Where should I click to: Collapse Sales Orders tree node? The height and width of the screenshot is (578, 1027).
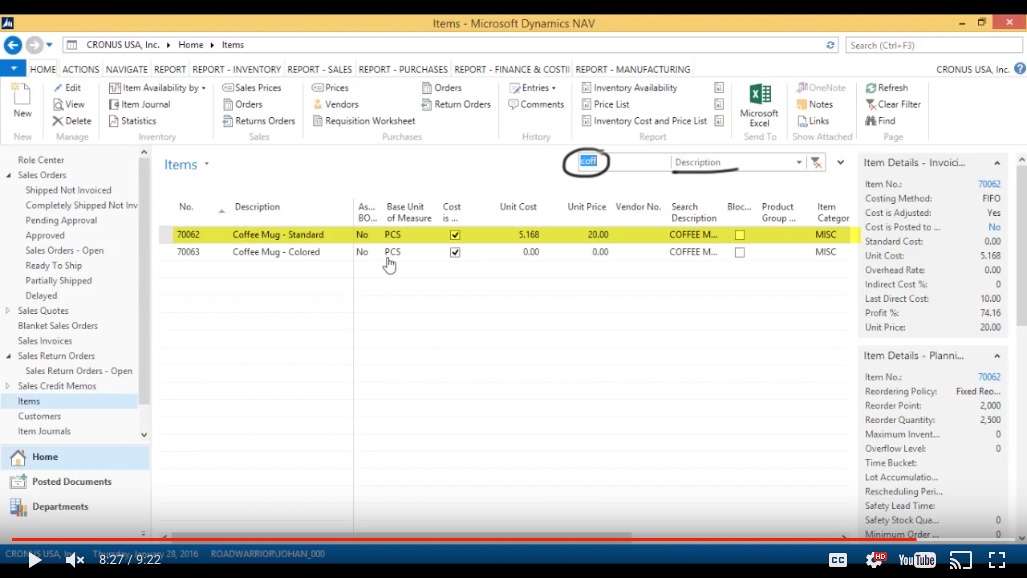point(8,175)
